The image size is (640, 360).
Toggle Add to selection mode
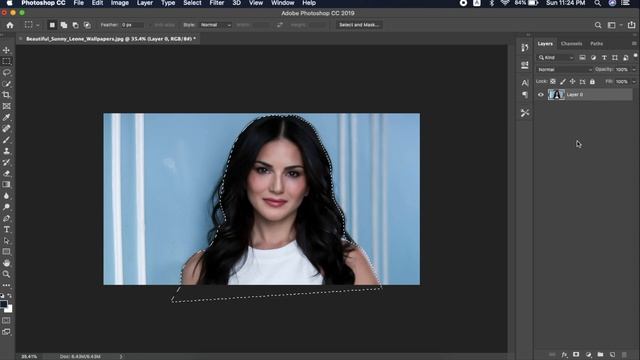coord(64,25)
